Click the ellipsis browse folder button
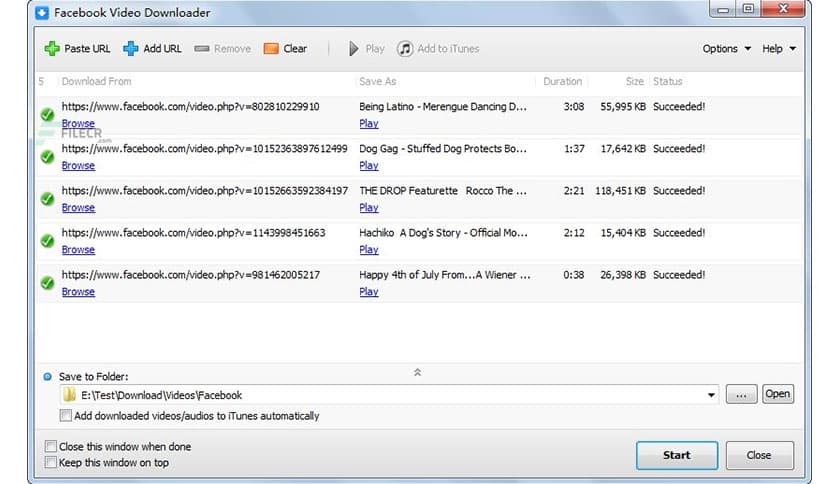Viewport: 836px width, 484px height. [741, 394]
